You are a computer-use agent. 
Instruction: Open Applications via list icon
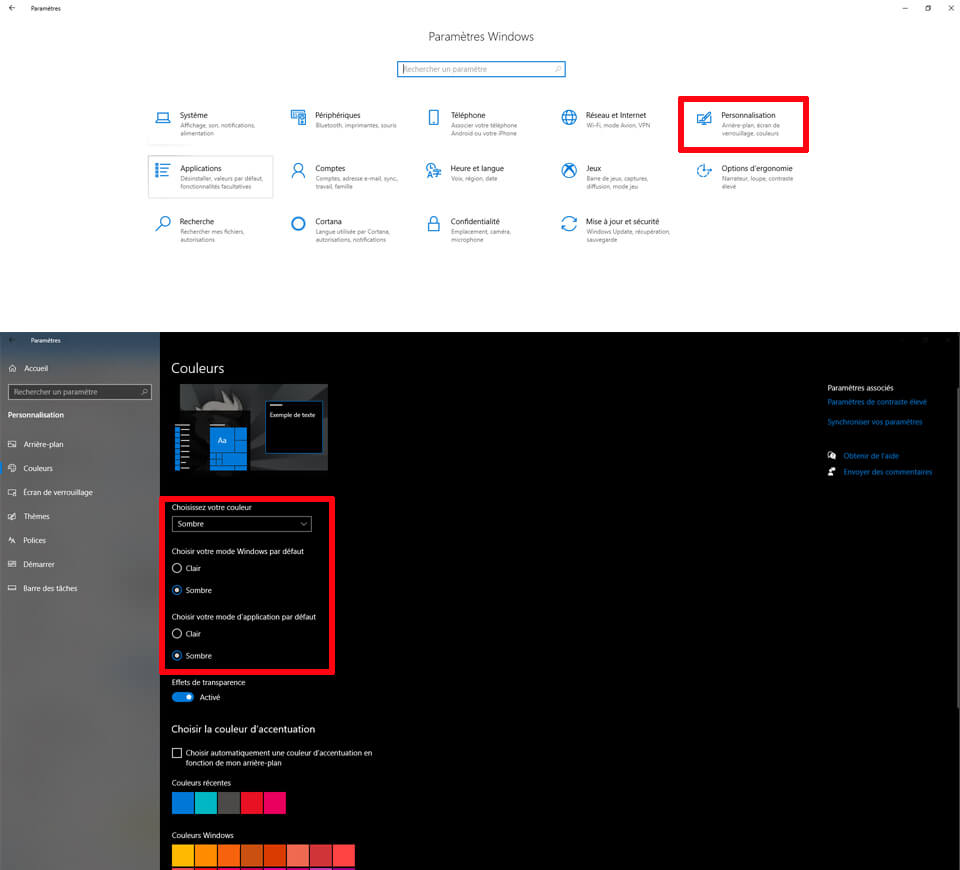[162, 170]
